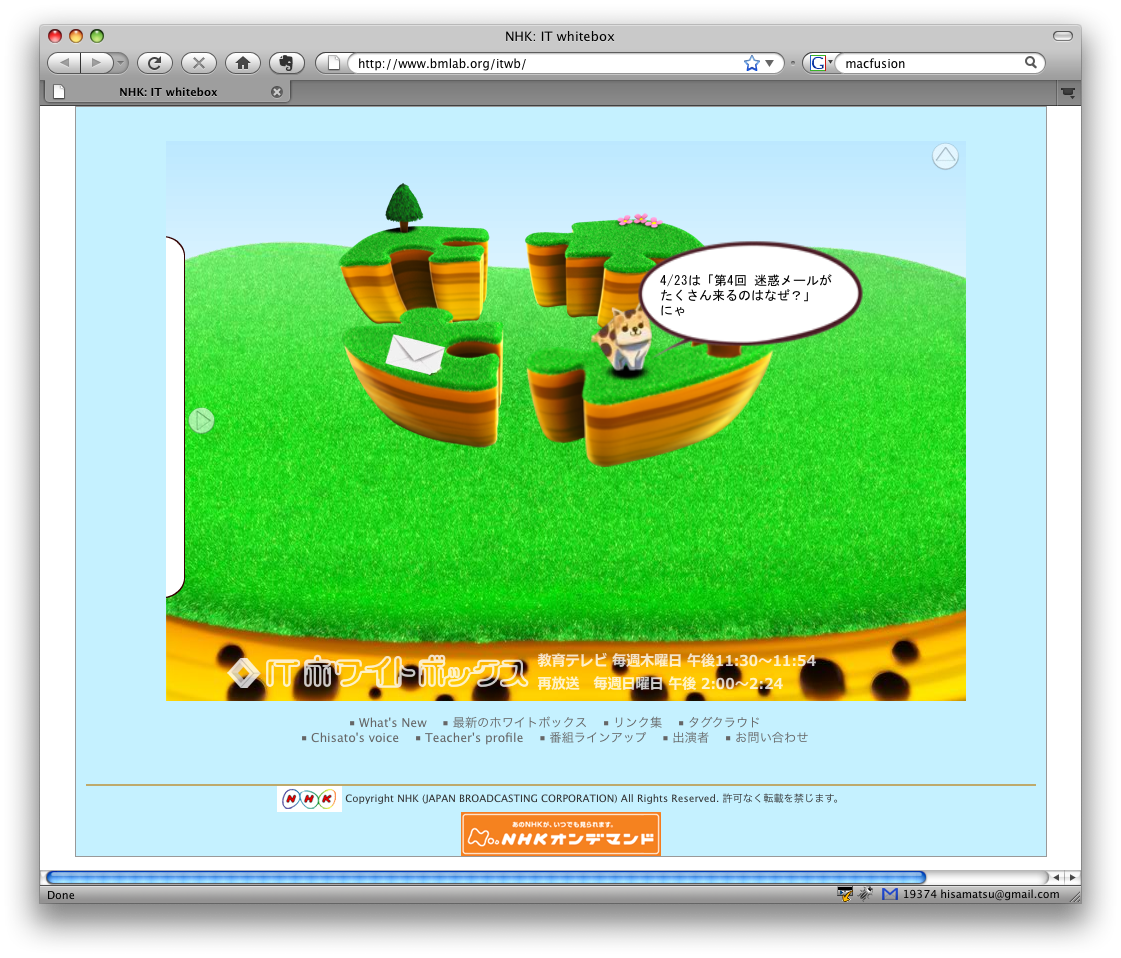This screenshot has height=958, width=1121.
Task: Click the NHK logo near the copyright notice
Action: (308, 798)
